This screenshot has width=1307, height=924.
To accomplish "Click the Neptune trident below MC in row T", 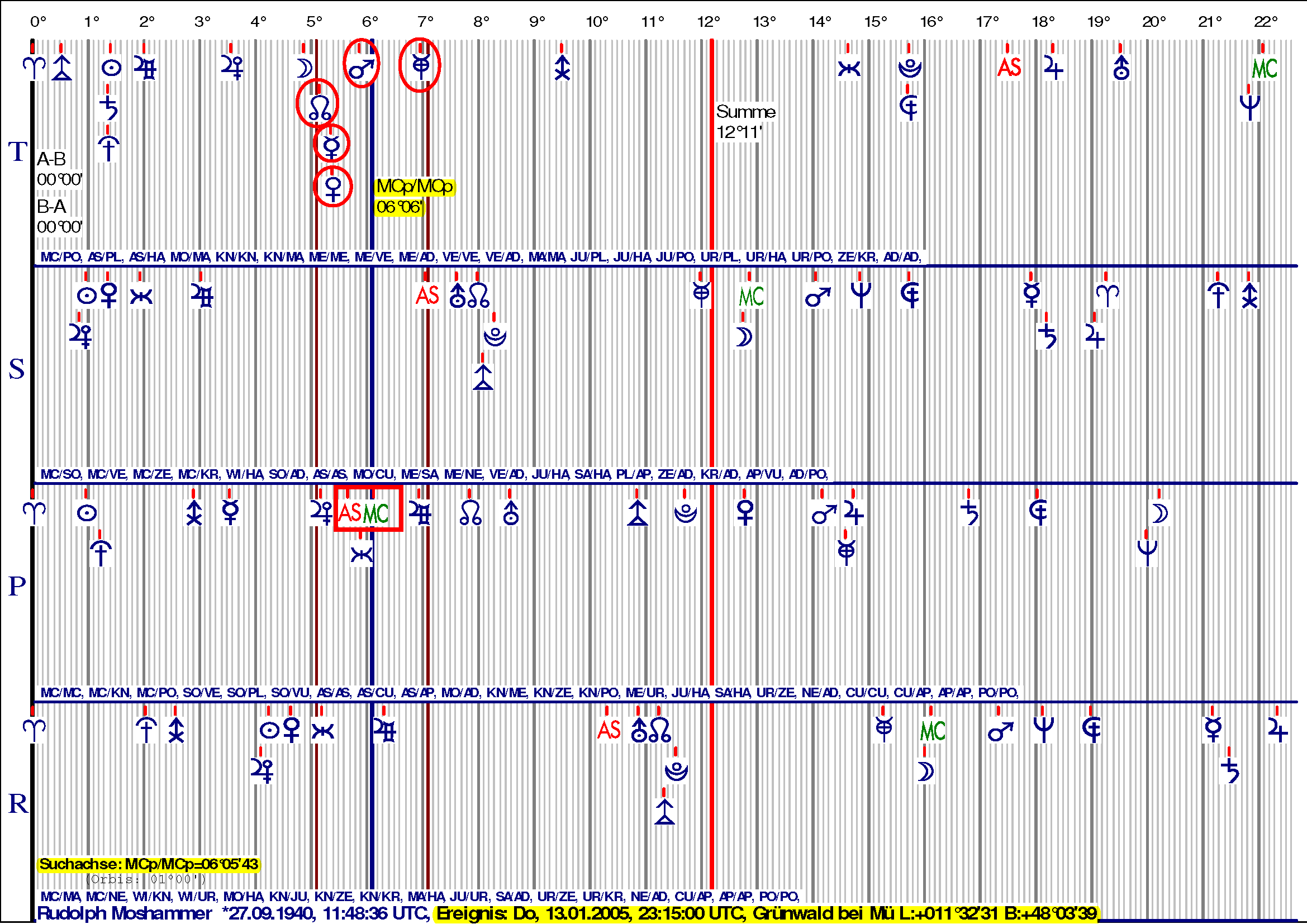I will (x=1250, y=107).
